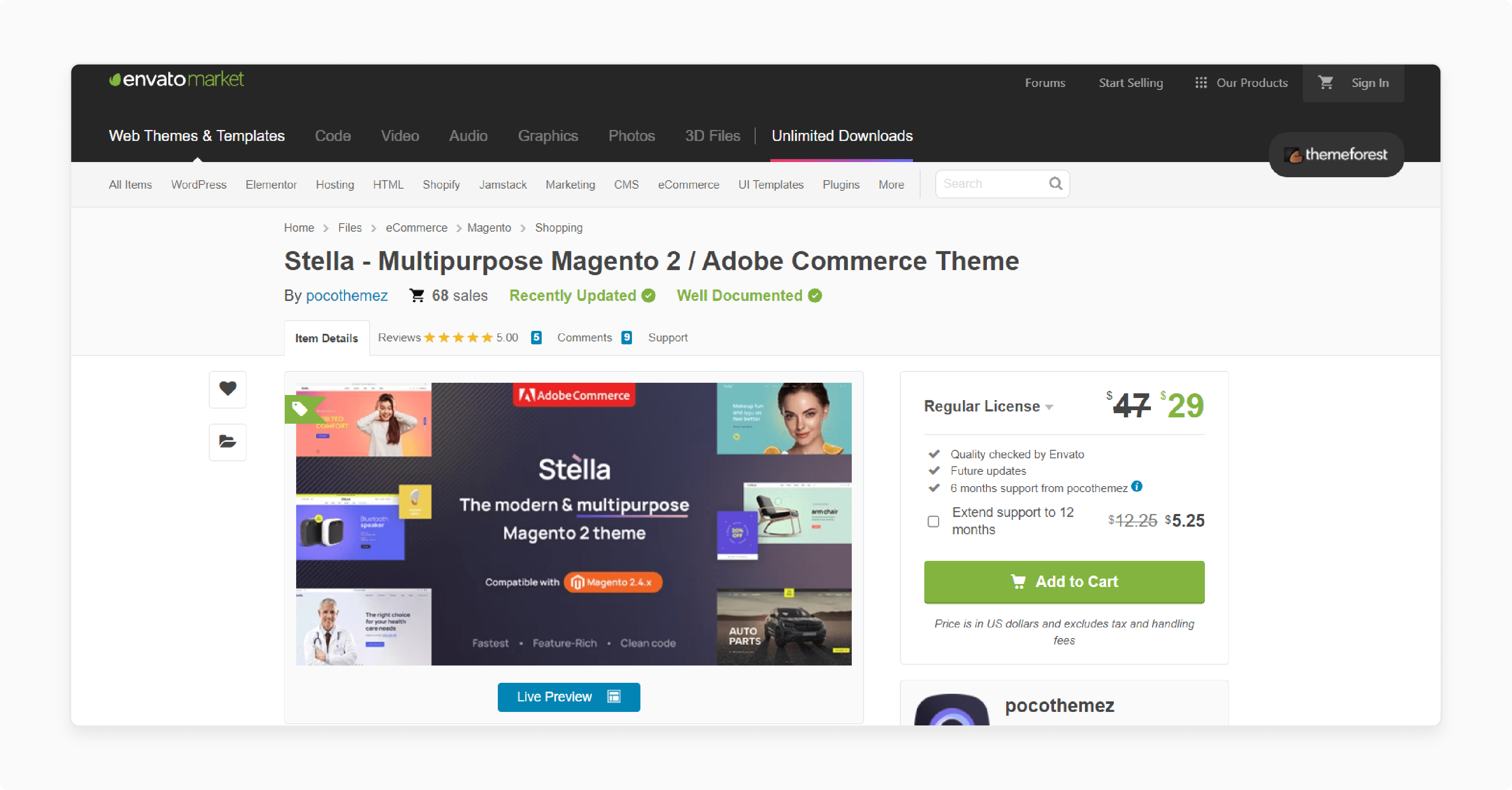The width and height of the screenshot is (1512, 790).
Task: Go to Plugins category
Action: [x=840, y=184]
